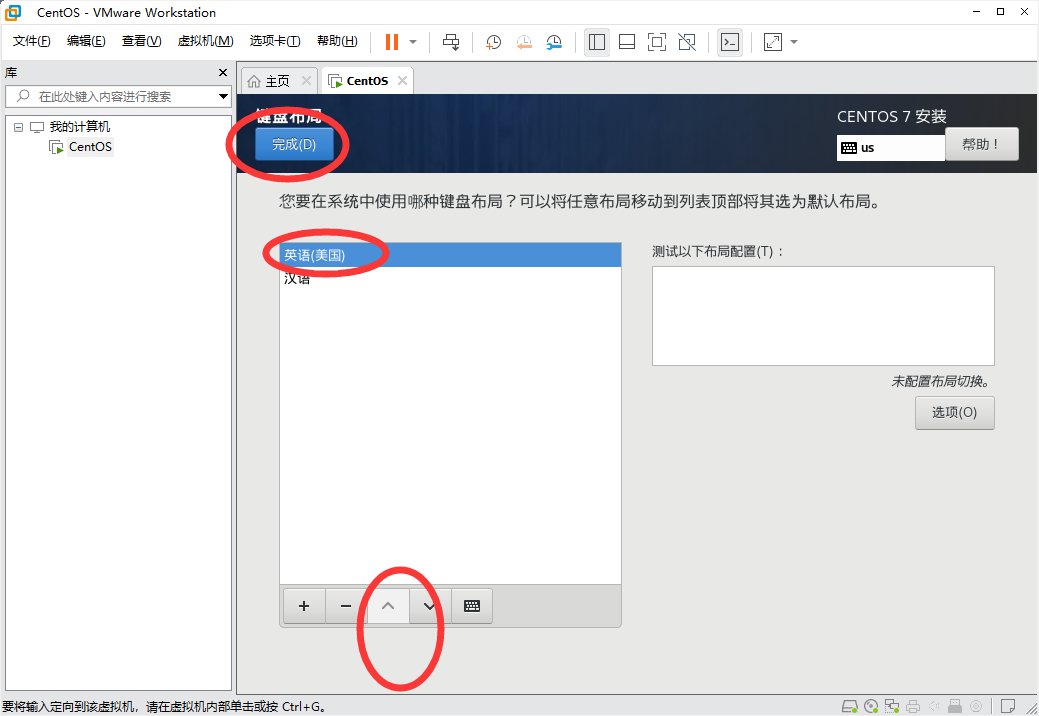Image resolution: width=1039 pixels, height=716 pixels.
Task: Close the CentOS tab
Action: (402, 80)
